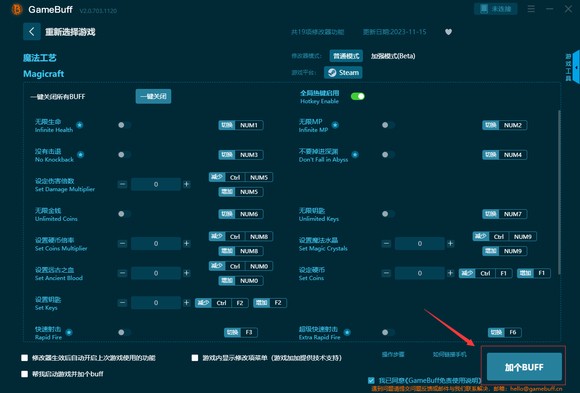This screenshot has width=580, height=393.
Task: Click star icon next to Infinite MP
Action: [x=335, y=125]
